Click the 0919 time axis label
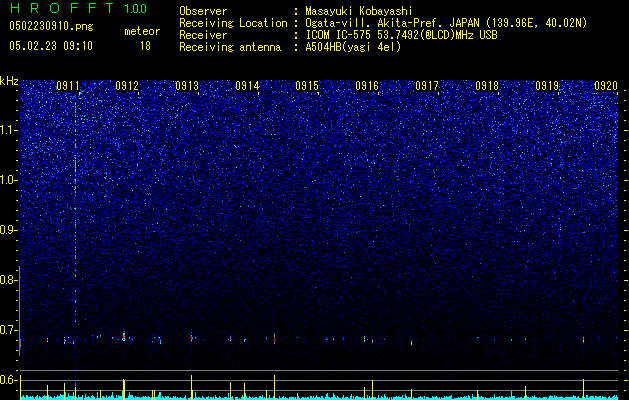 [x=547, y=86]
